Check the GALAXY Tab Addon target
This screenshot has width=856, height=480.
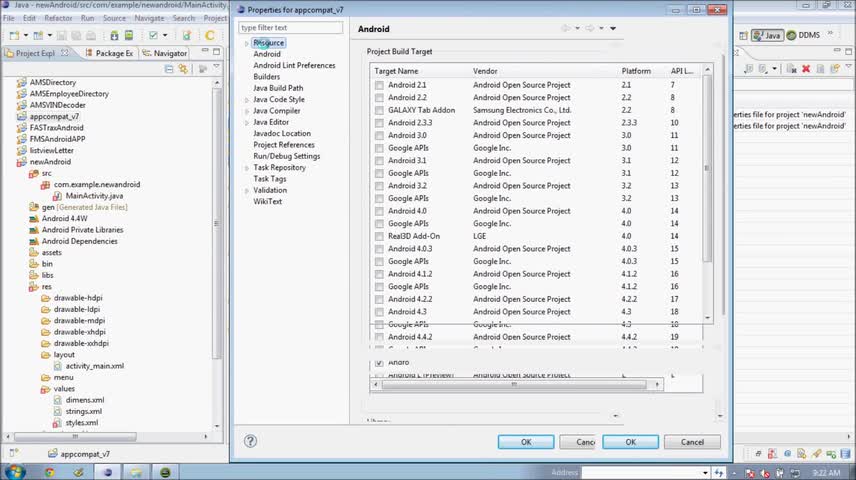[x=379, y=110]
